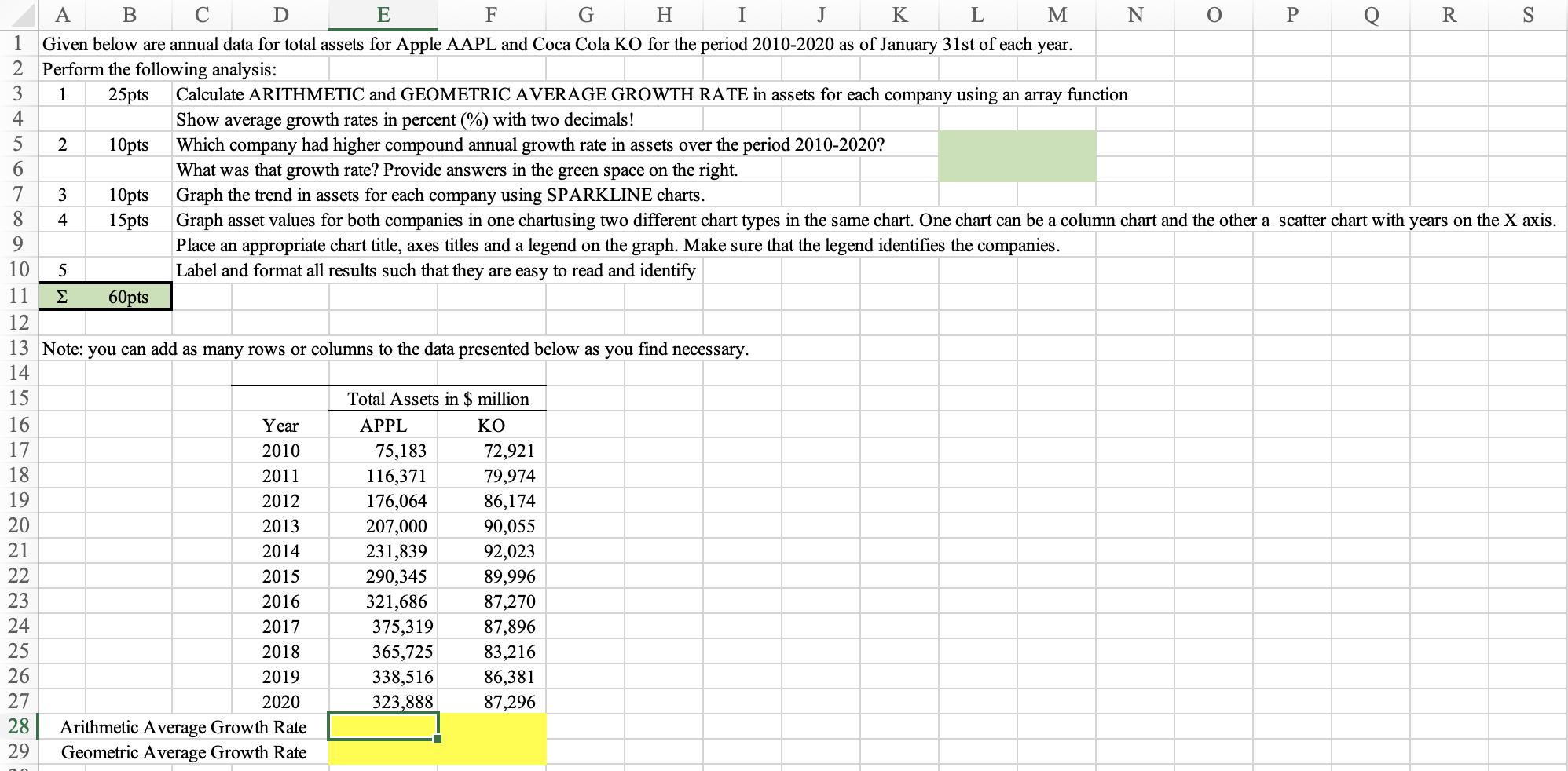Click the KO value 92,023

tap(492, 550)
